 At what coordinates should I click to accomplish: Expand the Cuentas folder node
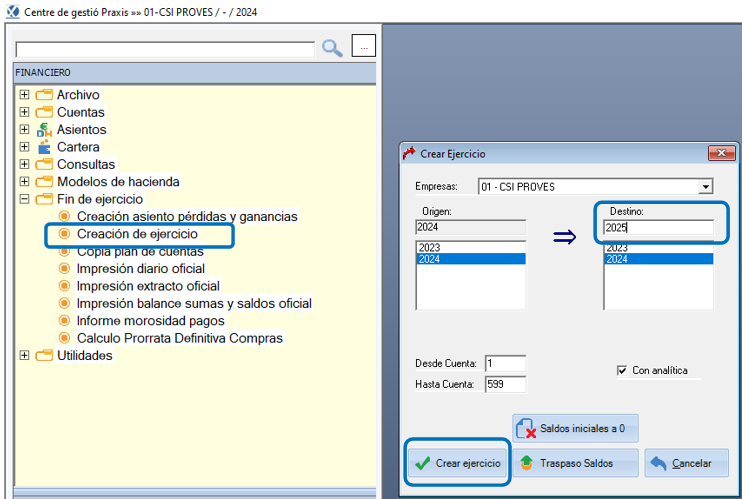24,112
